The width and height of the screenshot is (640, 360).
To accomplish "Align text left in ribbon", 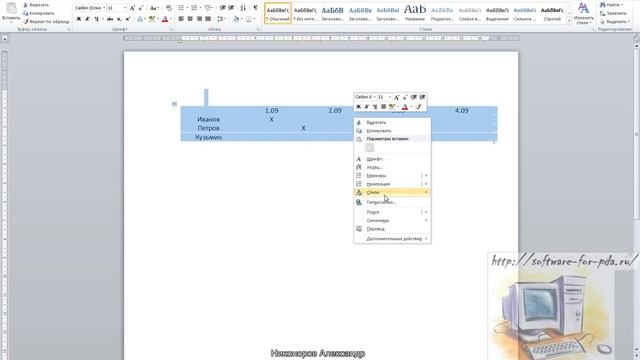I will pyautogui.click(x=181, y=19).
